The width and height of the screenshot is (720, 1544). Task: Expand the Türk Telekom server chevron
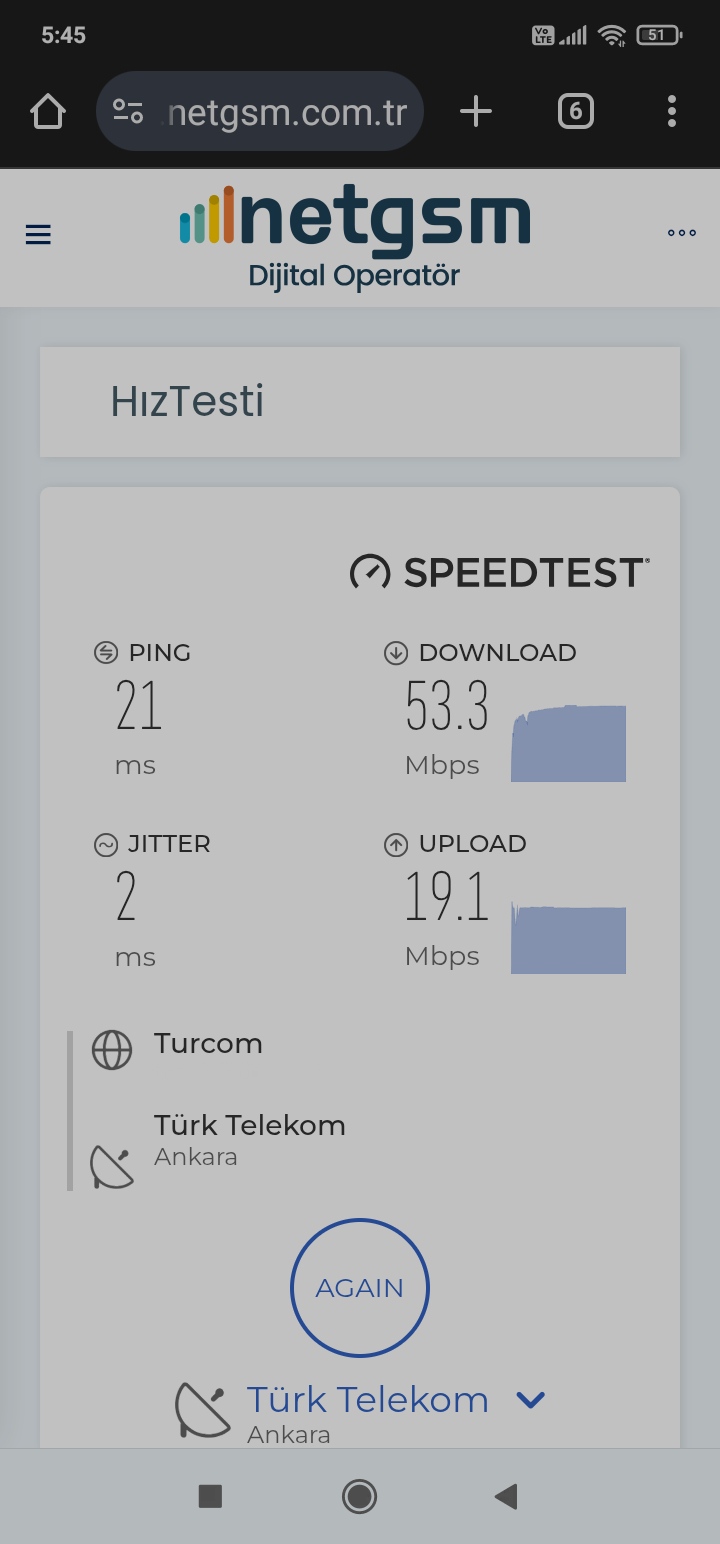click(530, 1400)
